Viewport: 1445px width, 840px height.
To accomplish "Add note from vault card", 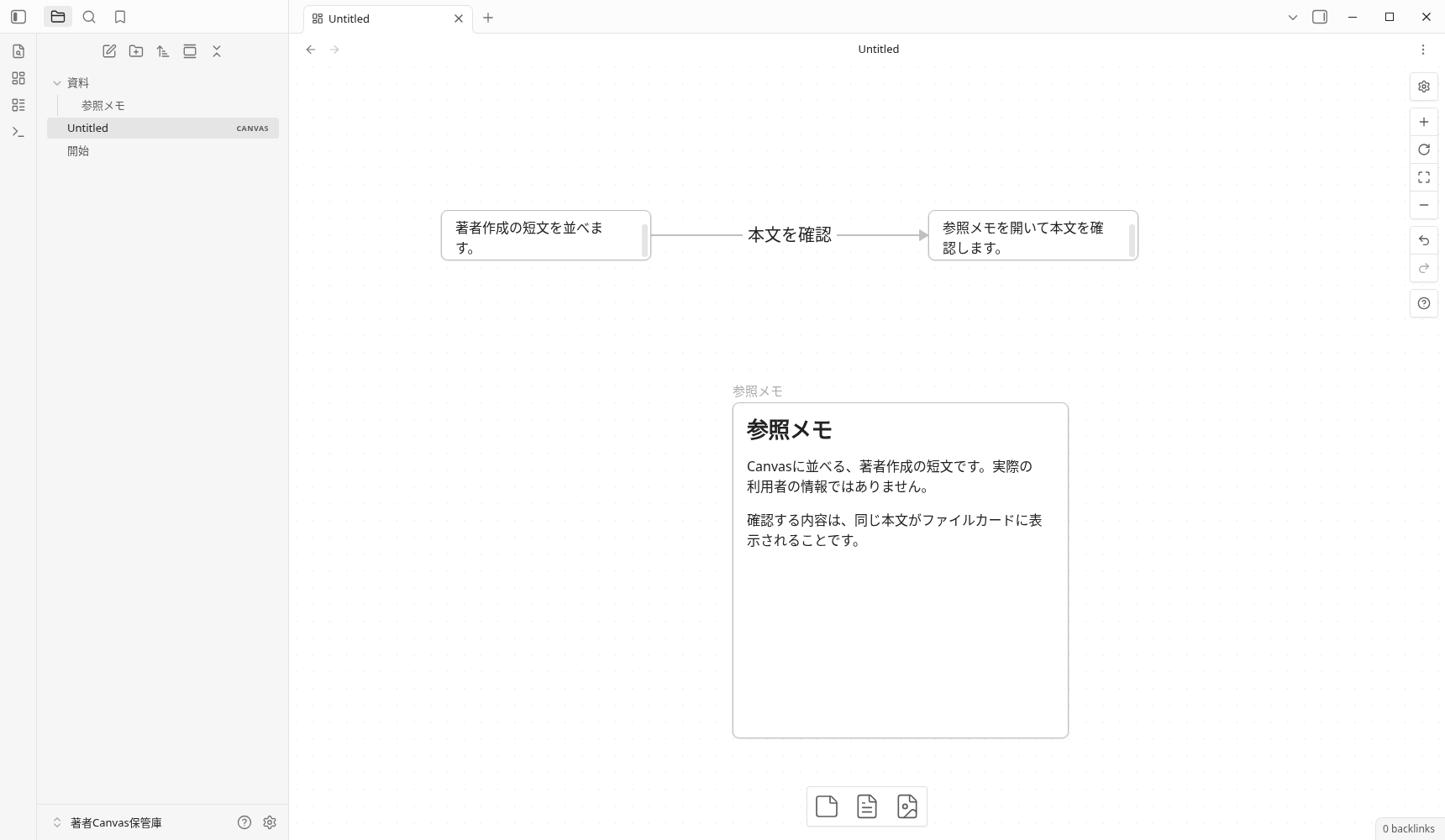I will pyautogui.click(x=867, y=806).
